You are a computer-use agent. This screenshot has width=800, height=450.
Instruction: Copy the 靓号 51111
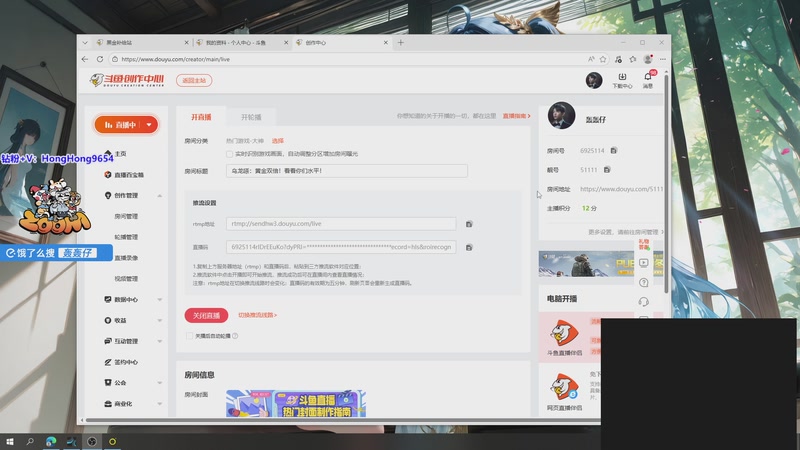point(607,169)
